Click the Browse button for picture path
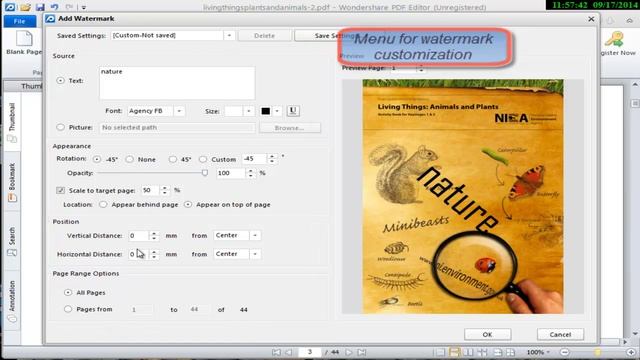Viewport: 640px width, 360px height. [289, 128]
